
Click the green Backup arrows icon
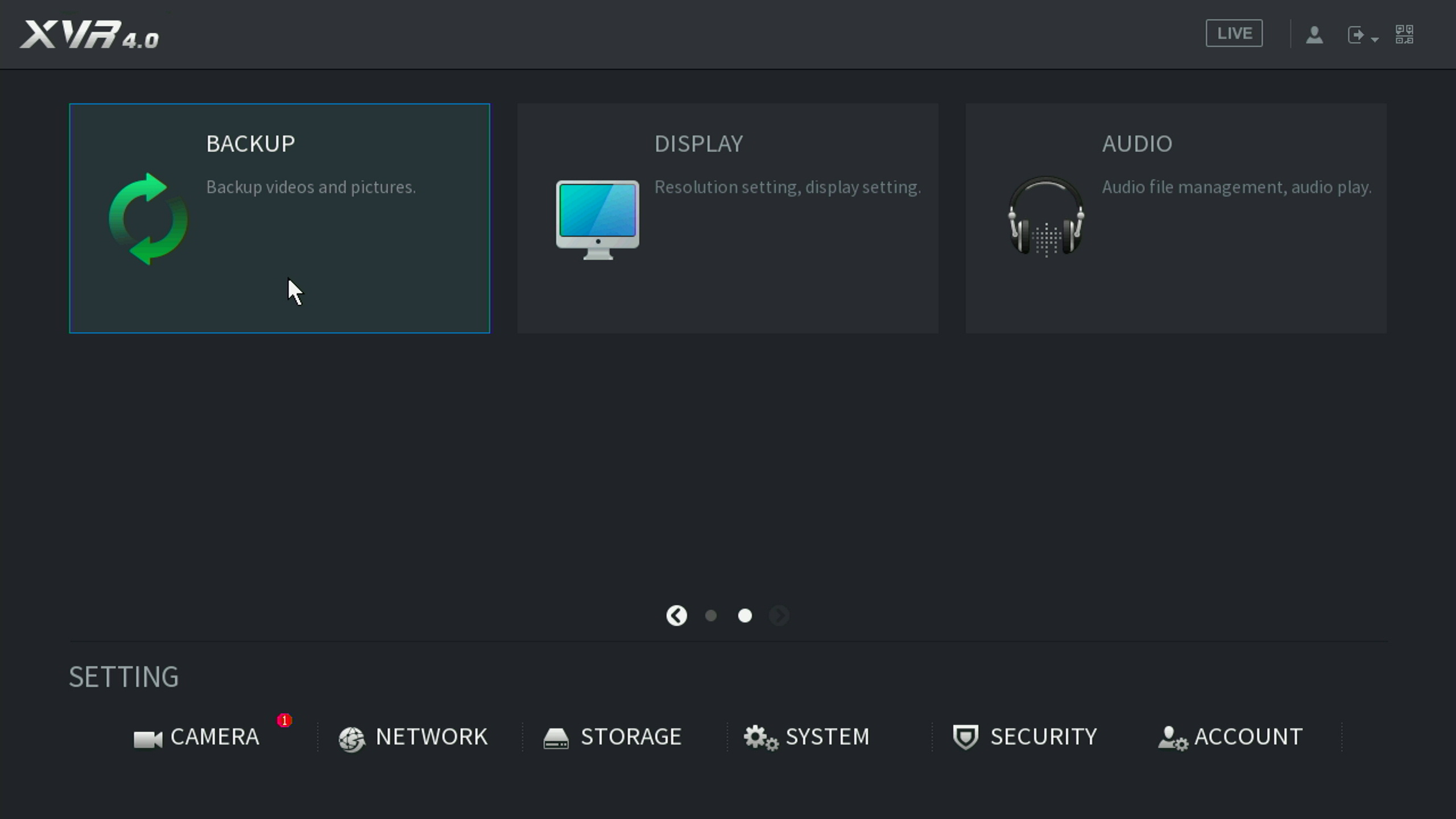(x=148, y=219)
